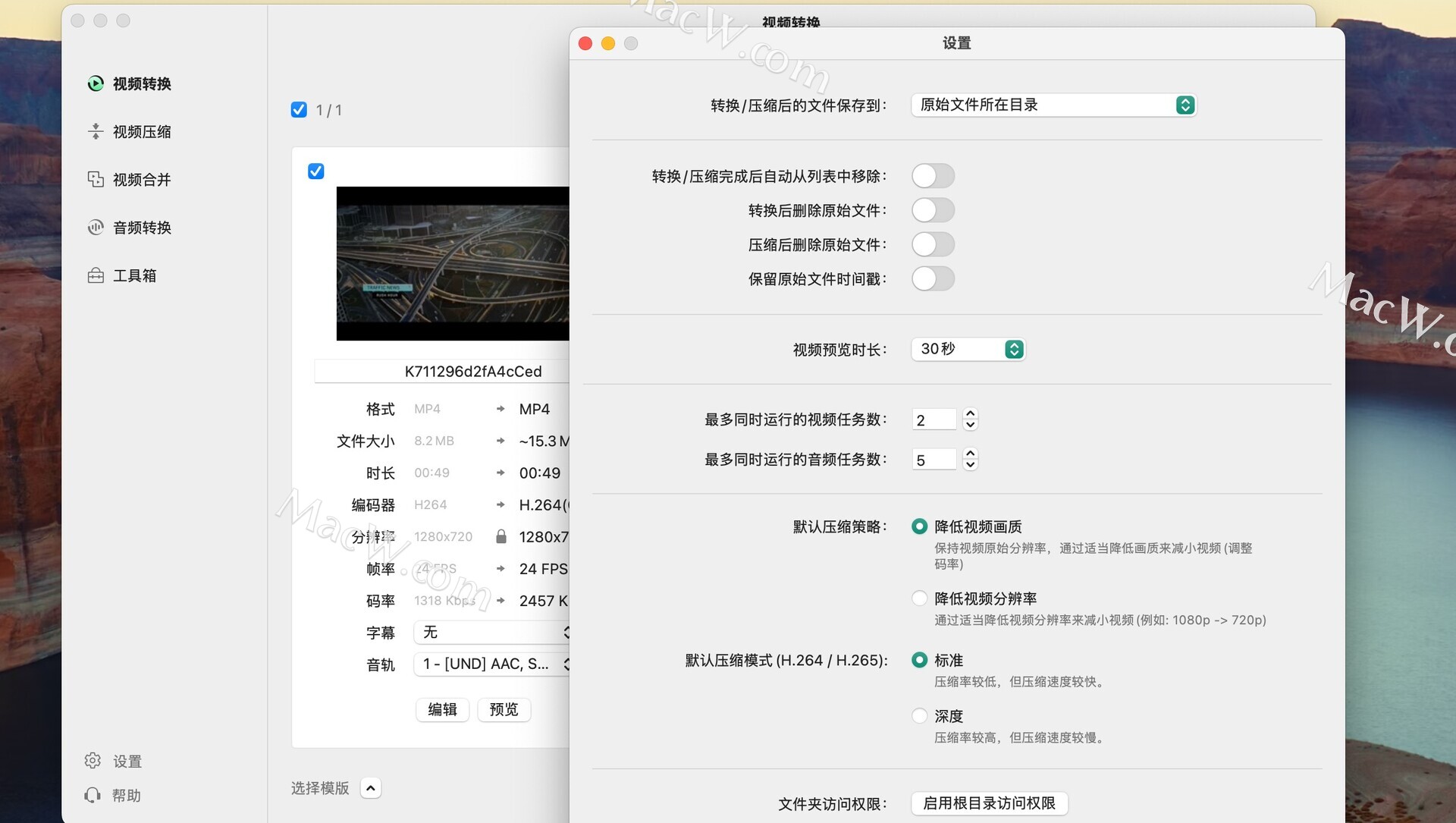This screenshot has width=1456, height=823.
Task: Open the 视频压缩 section label
Action: click(142, 132)
